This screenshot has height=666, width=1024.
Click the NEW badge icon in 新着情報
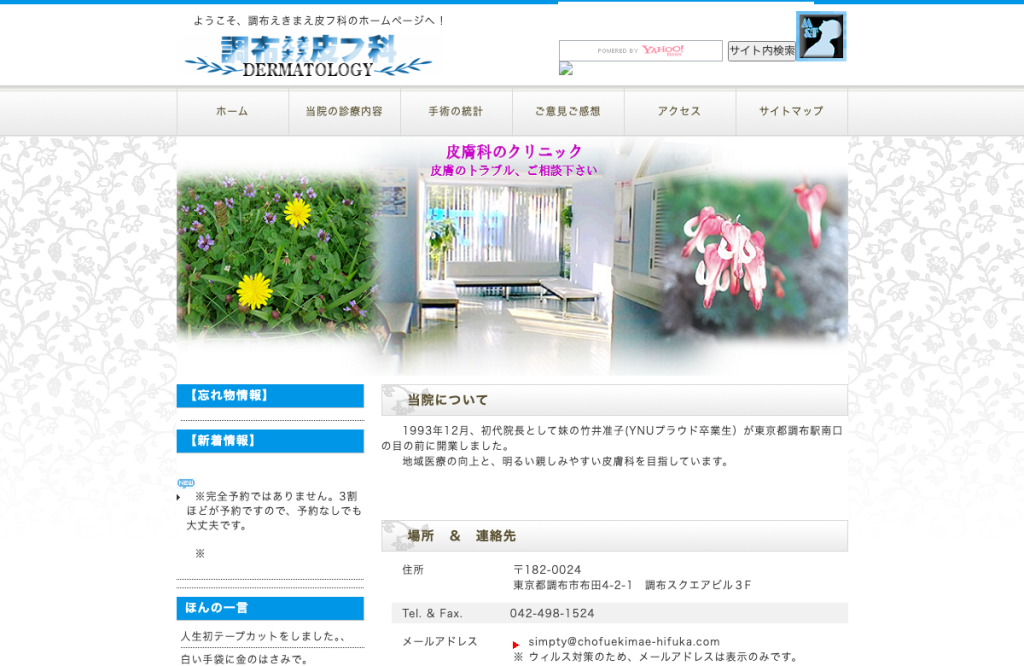click(x=186, y=483)
